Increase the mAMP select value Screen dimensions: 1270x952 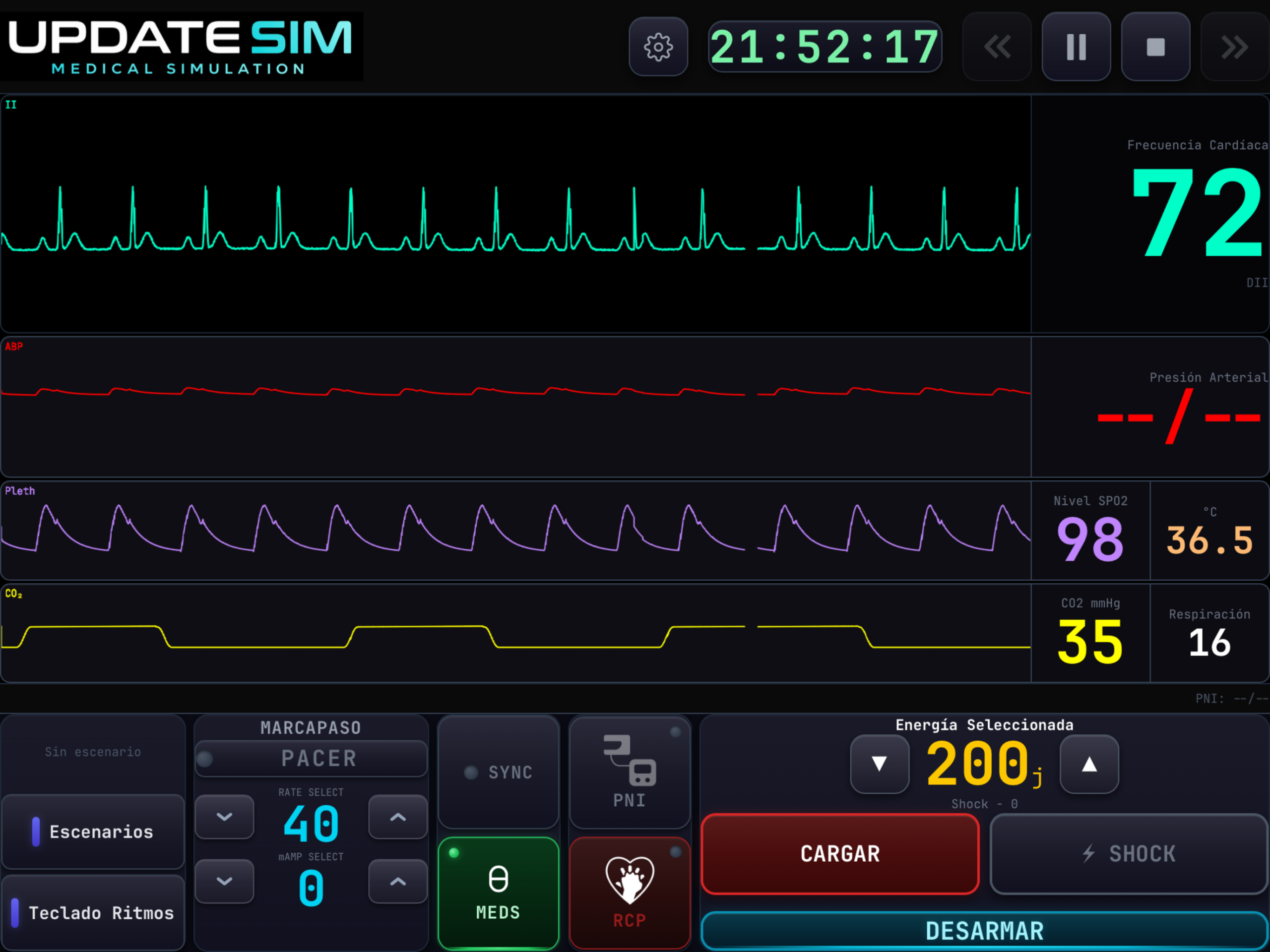398,881
